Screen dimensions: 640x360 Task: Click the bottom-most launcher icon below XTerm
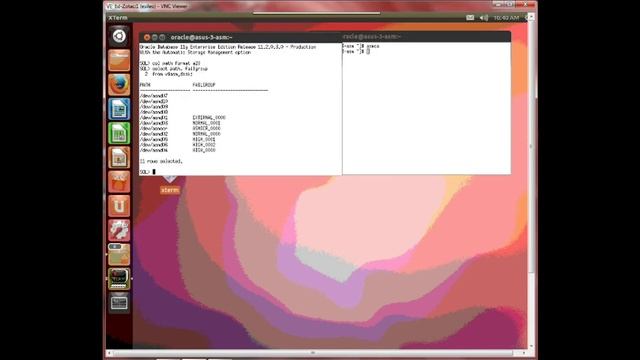click(x=119, y=303)
